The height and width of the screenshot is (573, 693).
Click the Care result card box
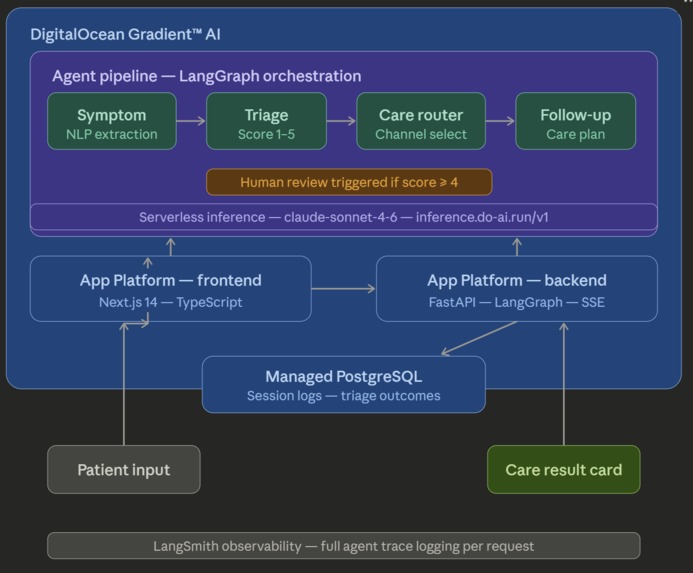point(564,470)
